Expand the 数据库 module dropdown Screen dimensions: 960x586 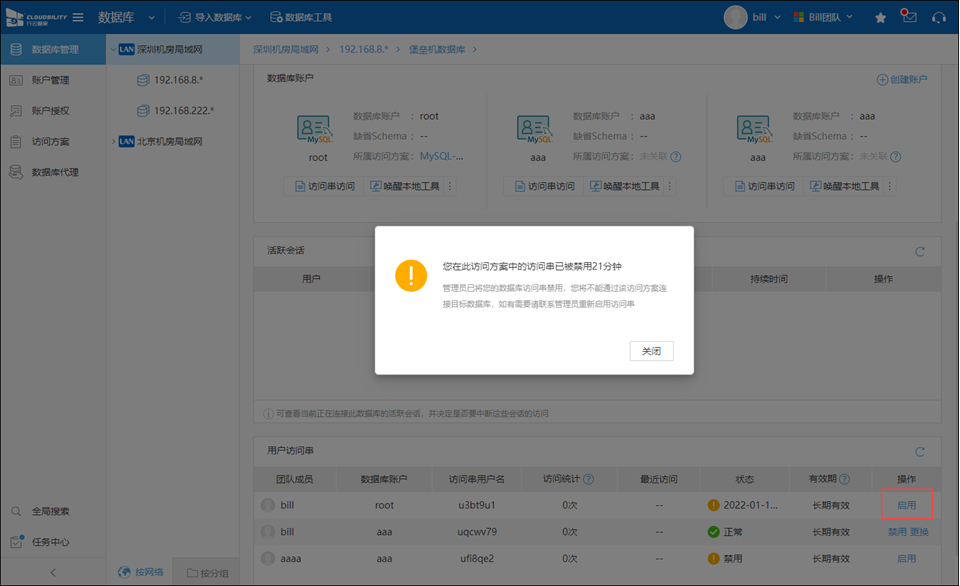point(151,17)
